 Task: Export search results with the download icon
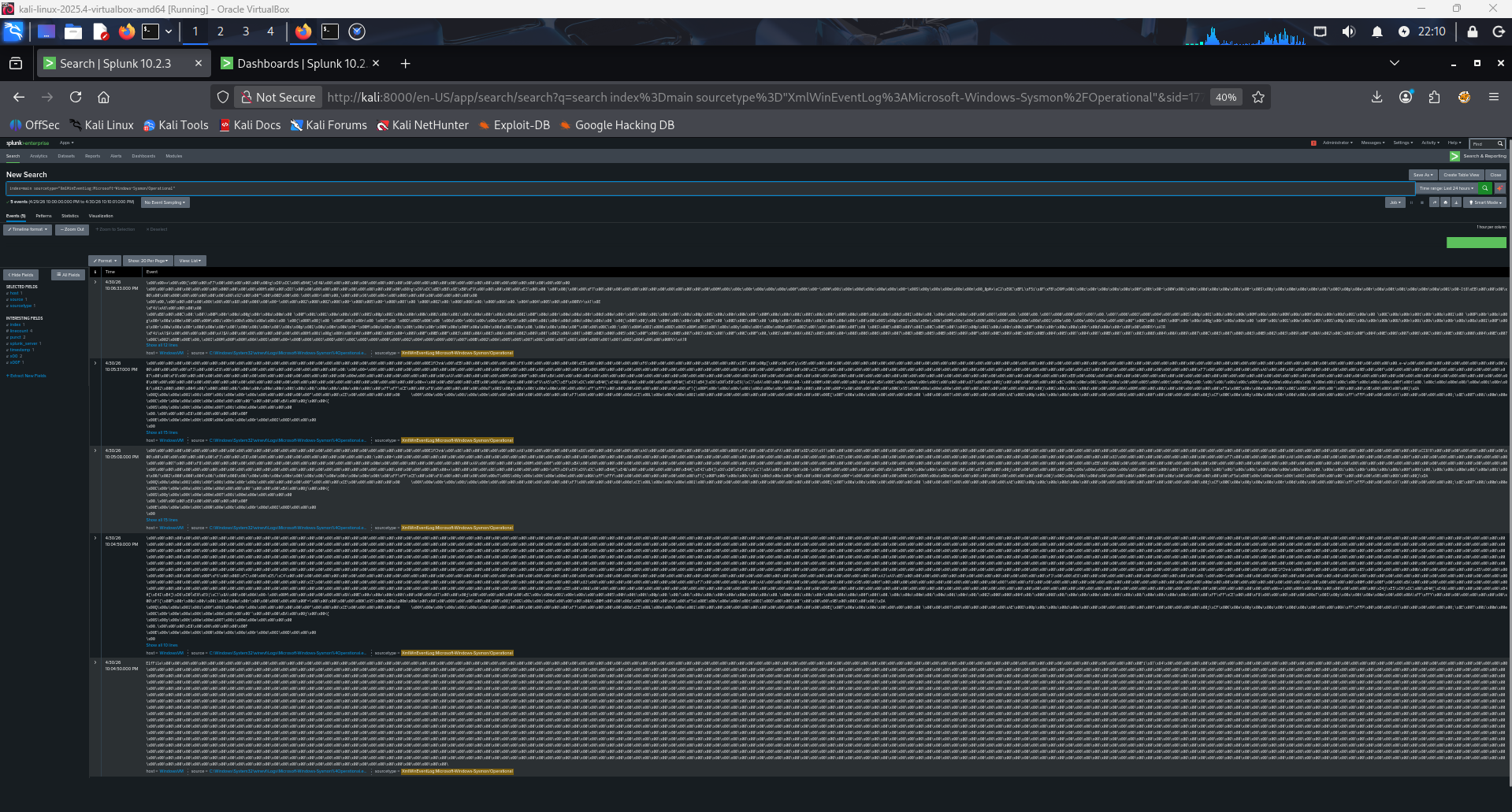coord(1456,202)
